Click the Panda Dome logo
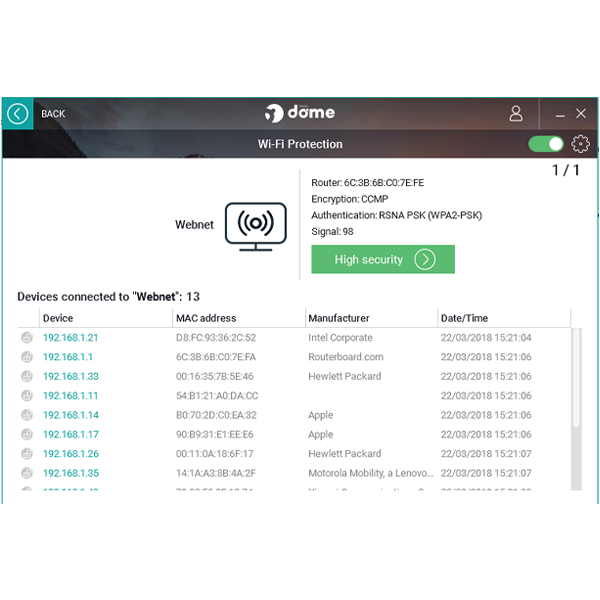600x600 pixels. click(x=300, y=113)
